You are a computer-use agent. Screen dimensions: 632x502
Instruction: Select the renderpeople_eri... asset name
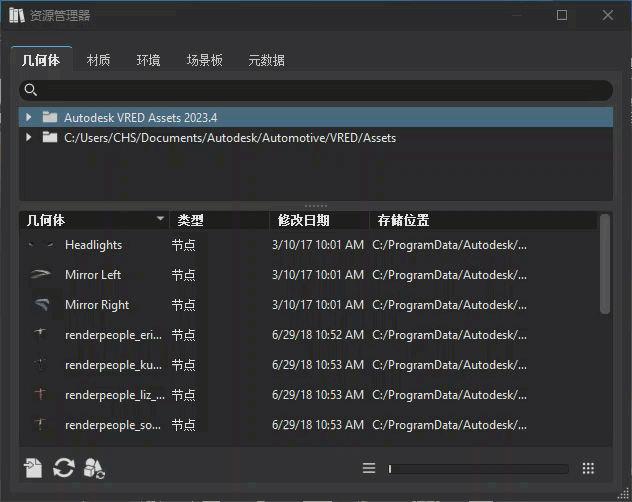click(113, 335)
